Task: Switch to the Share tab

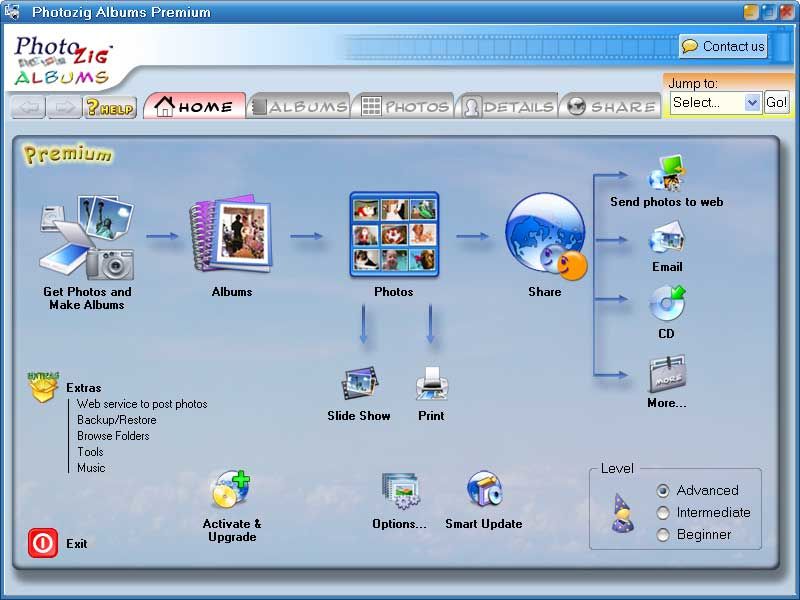Action: point(611,106)
